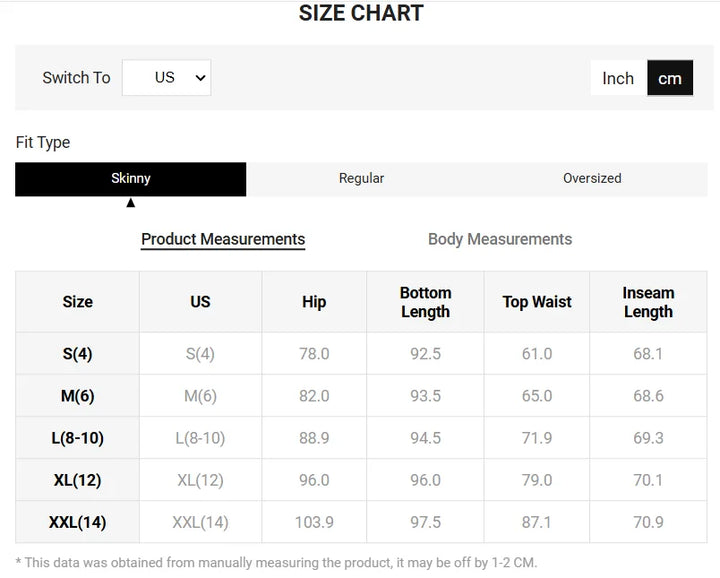Switch to the Oversized fit type

tap(592, 178)
